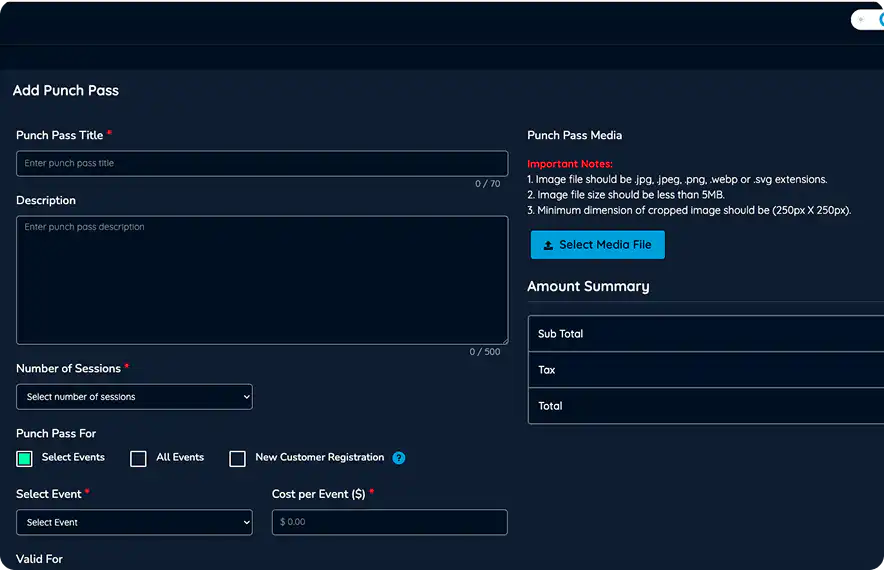Click the Total row in Amount Summary
Viewport: 884px width, 570px height.
[706, 406]
